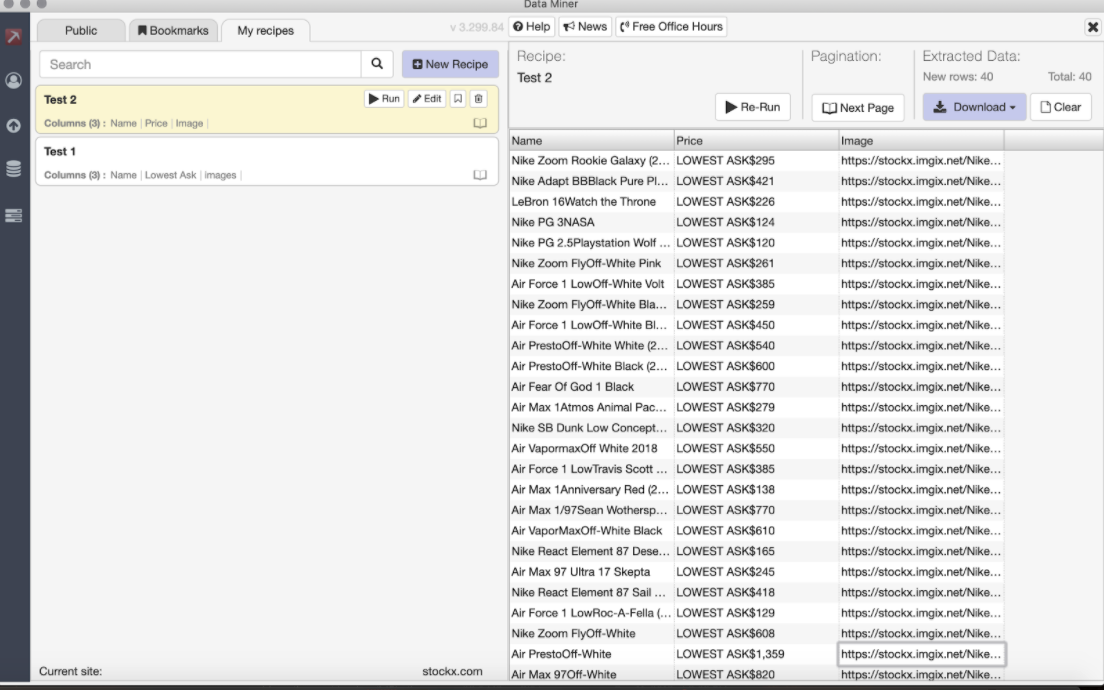Clear the extracted data
1114x696 pixels.
tap(1060, 107)
